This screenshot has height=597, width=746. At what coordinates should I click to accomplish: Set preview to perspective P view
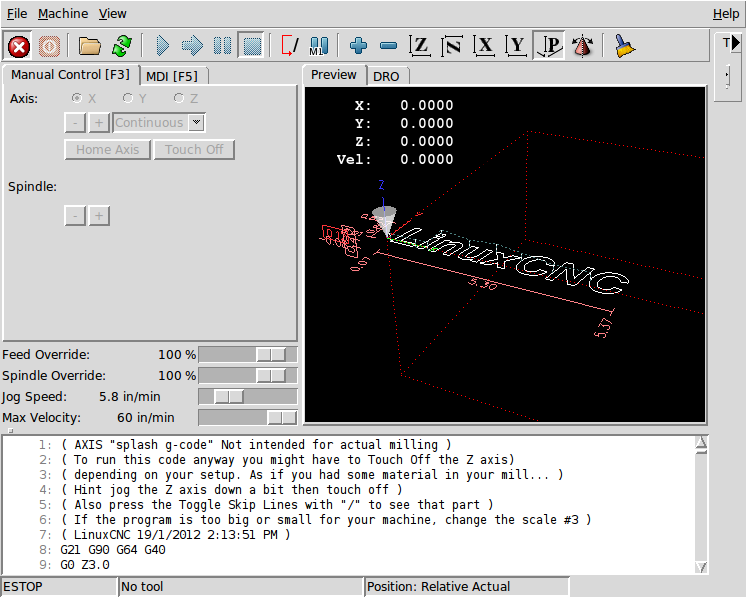click(x=549, y=47)
